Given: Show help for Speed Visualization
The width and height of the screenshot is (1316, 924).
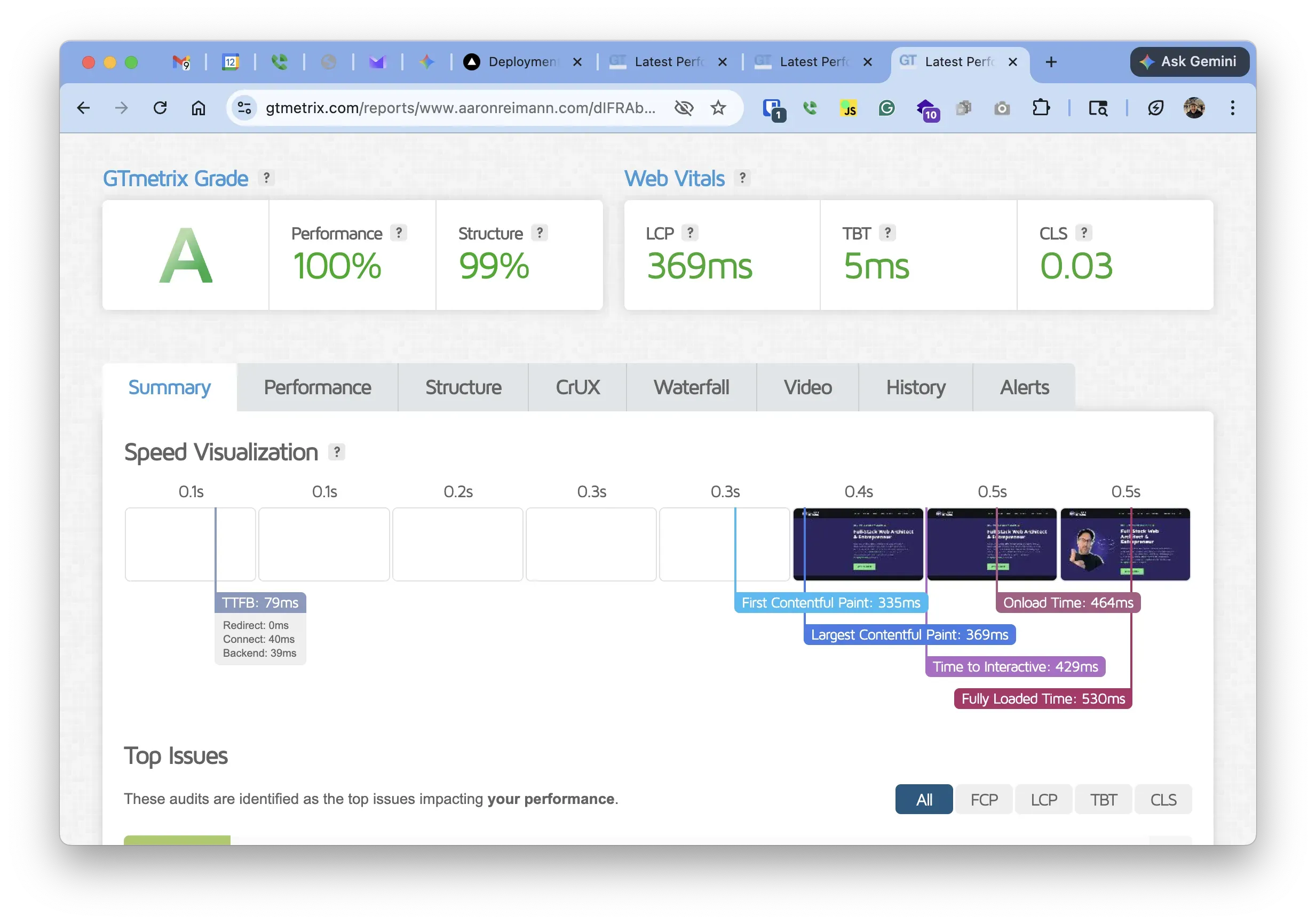Looking at the screenshot, I should (x=336, y=452).
